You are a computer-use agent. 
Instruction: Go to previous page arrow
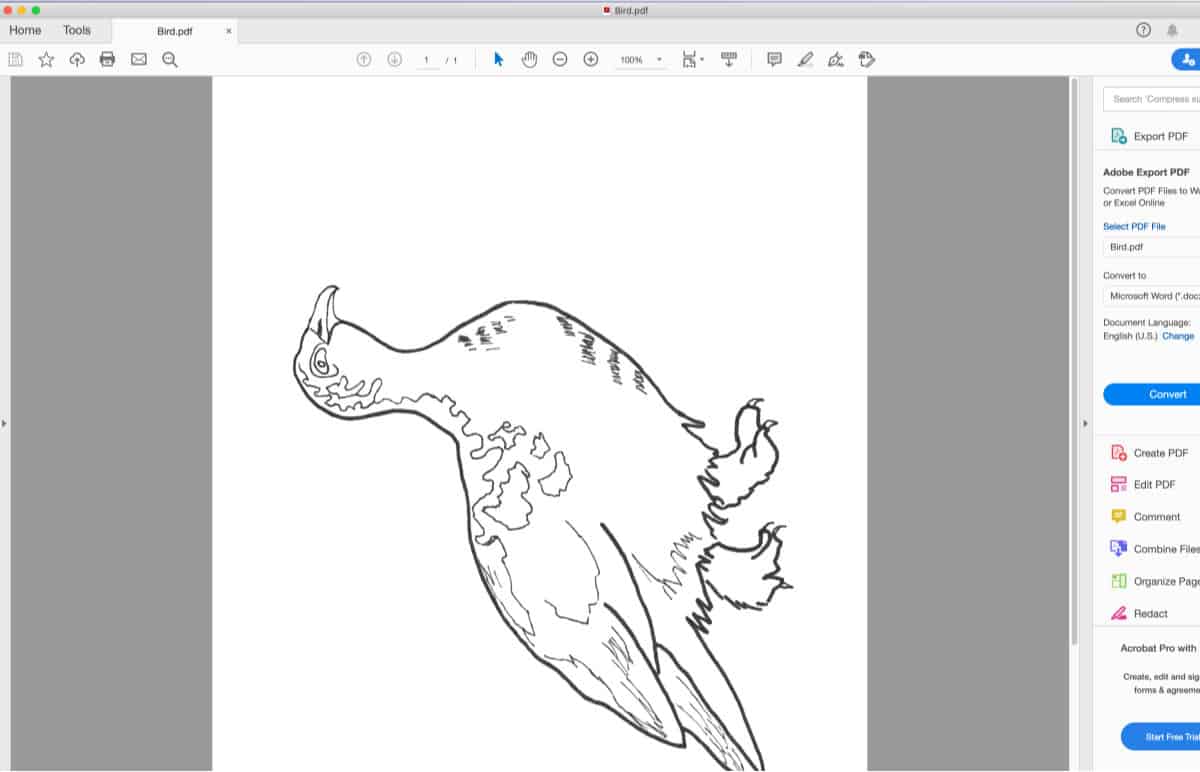[x=364, y=60]
